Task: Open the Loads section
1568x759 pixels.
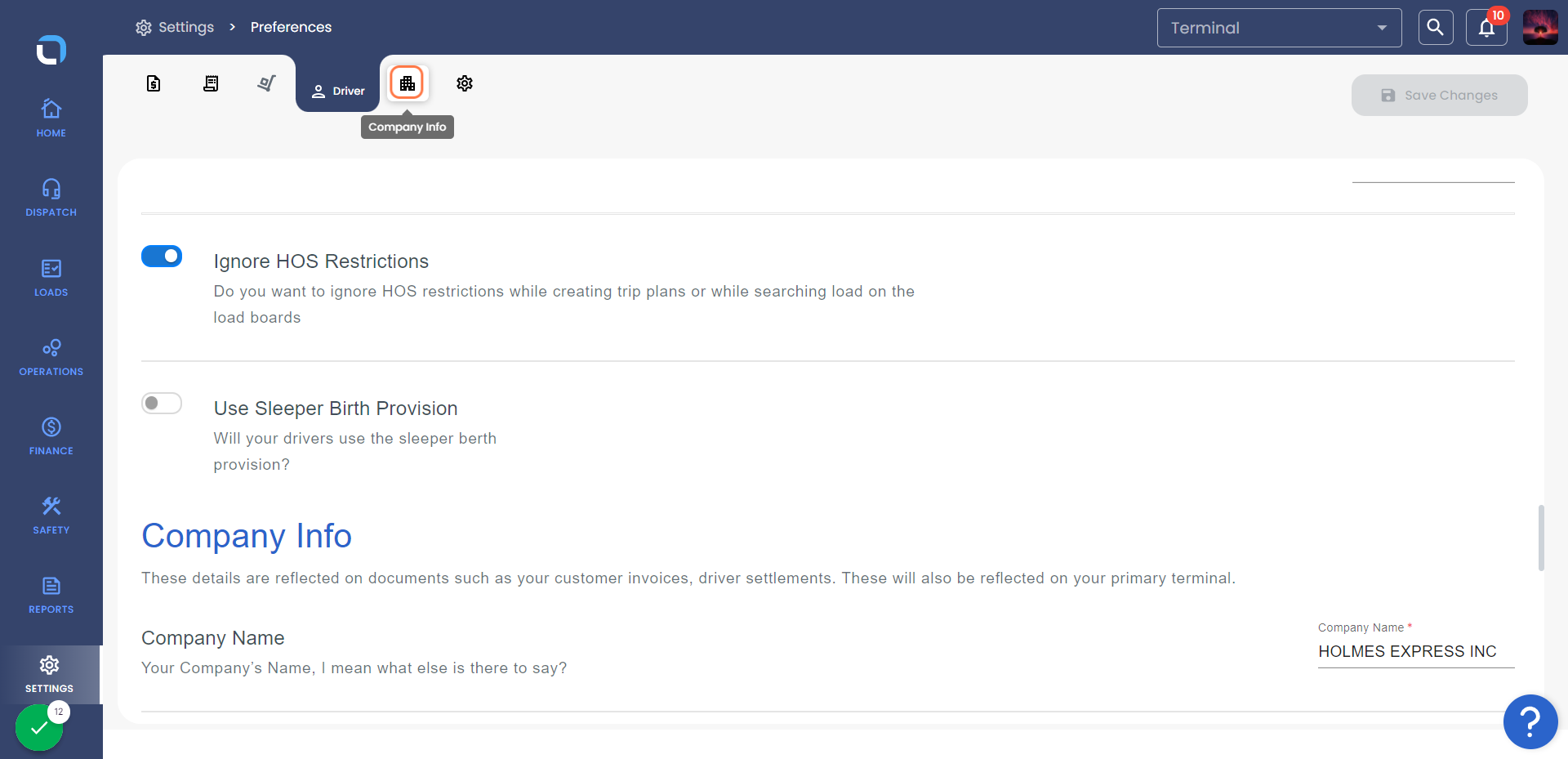Action: click(51, 278)
